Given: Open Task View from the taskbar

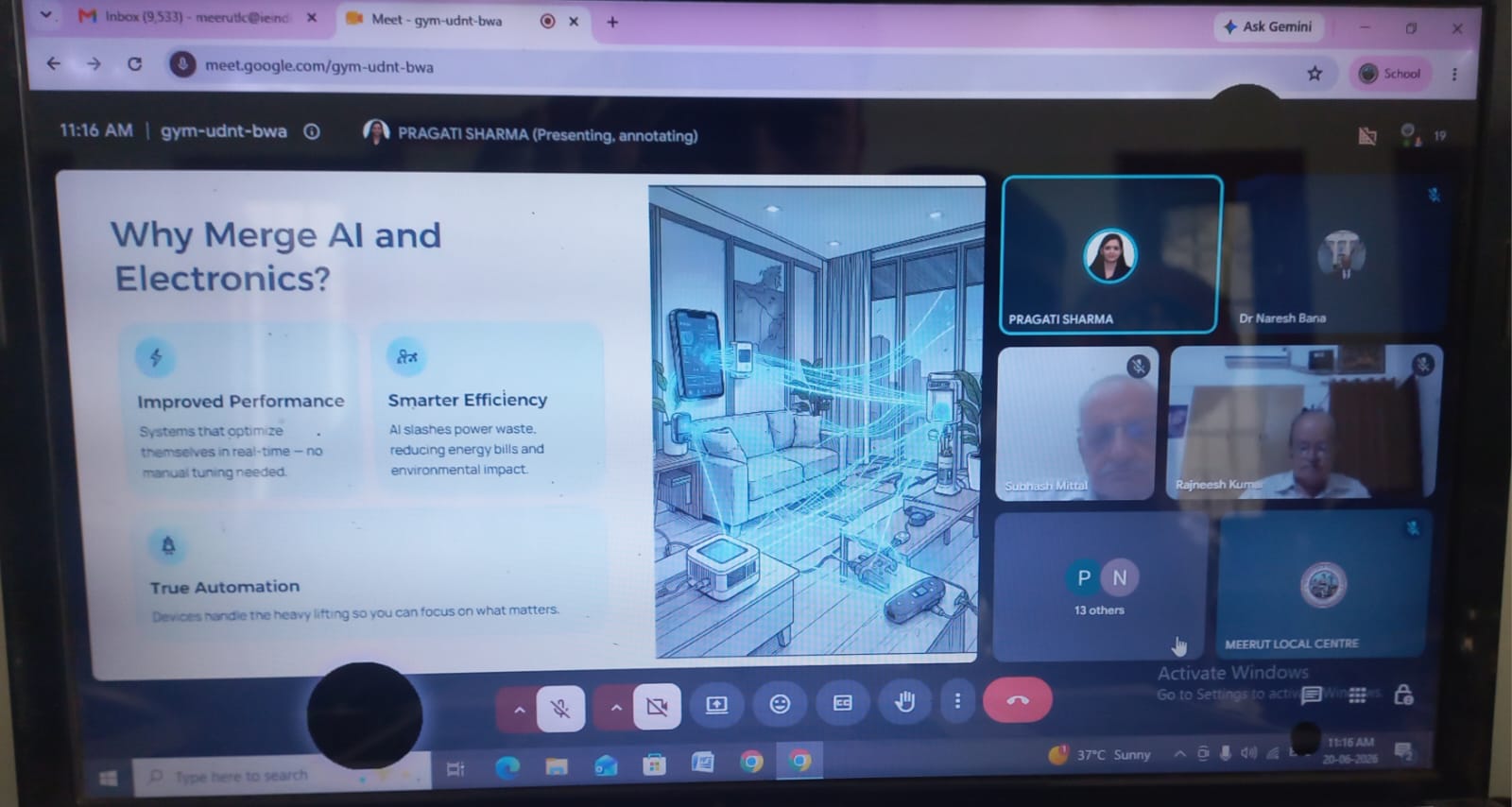Looking at the screenshot, I should (455, 769).
